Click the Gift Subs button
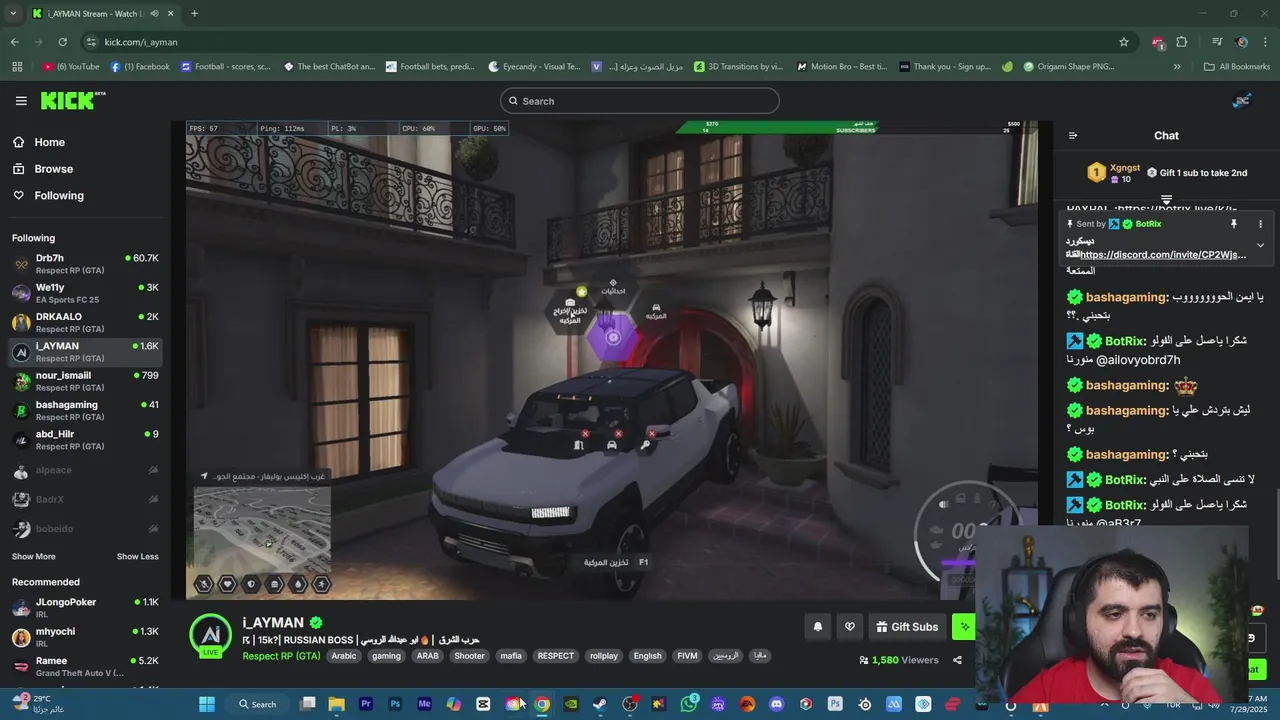Screen dimensions: 1280x720 coord(907,627)
